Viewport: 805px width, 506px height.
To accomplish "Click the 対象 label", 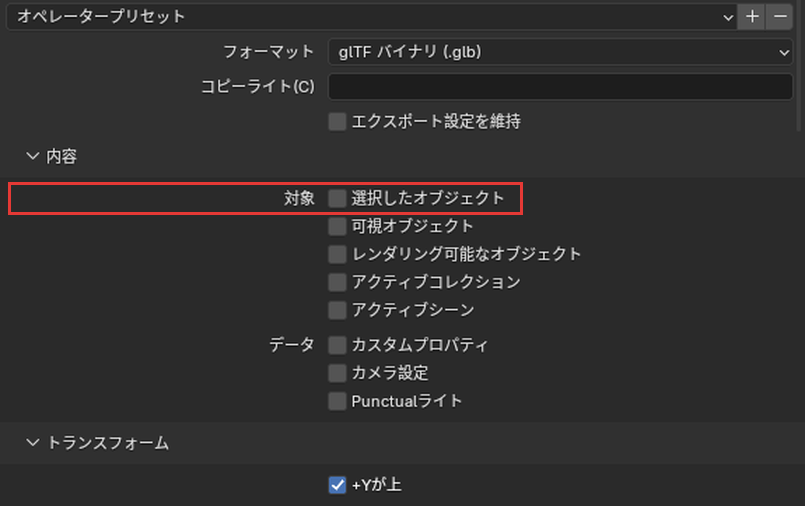I will (299, 198).
